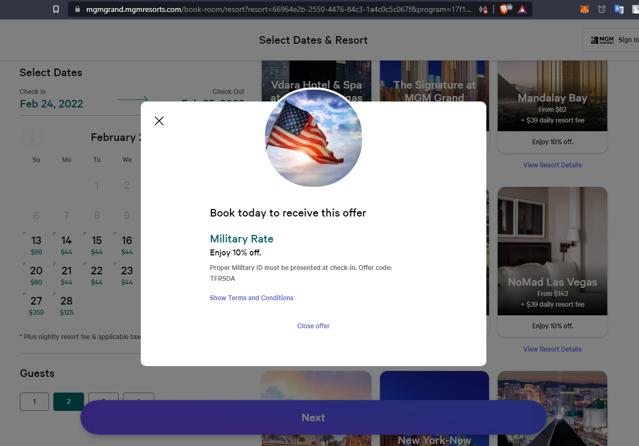The width and height of the screenshot is (639, 446).
Task: Click the Brave shields lion icon
Action: (x=505, y=9)
